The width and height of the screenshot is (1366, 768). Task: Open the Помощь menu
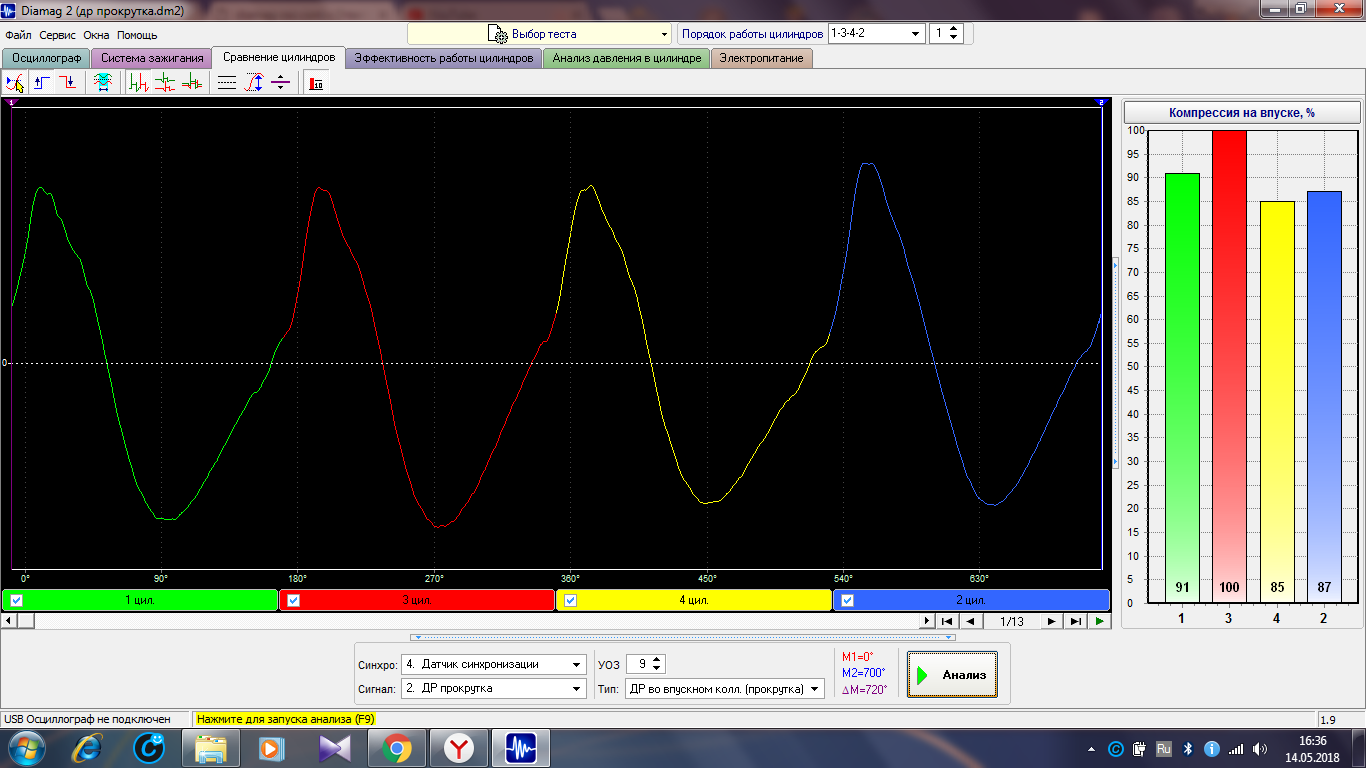pos(137,35)
